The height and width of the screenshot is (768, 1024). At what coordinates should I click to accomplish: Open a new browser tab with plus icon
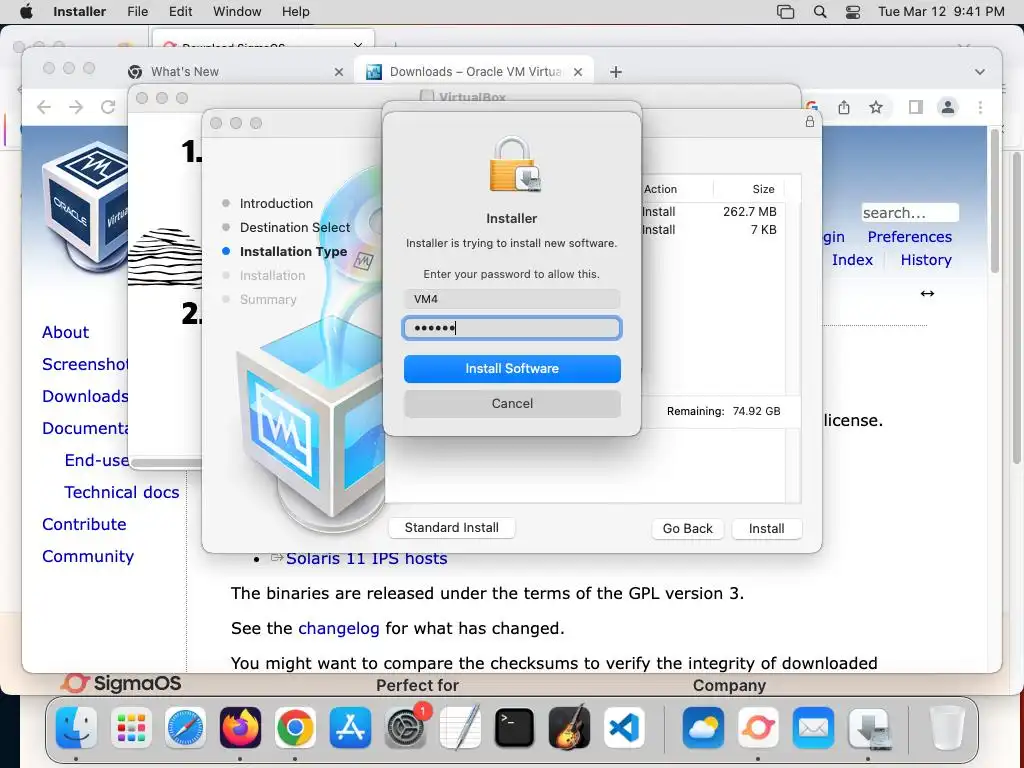pyautogui.click(x=616, y=72)
